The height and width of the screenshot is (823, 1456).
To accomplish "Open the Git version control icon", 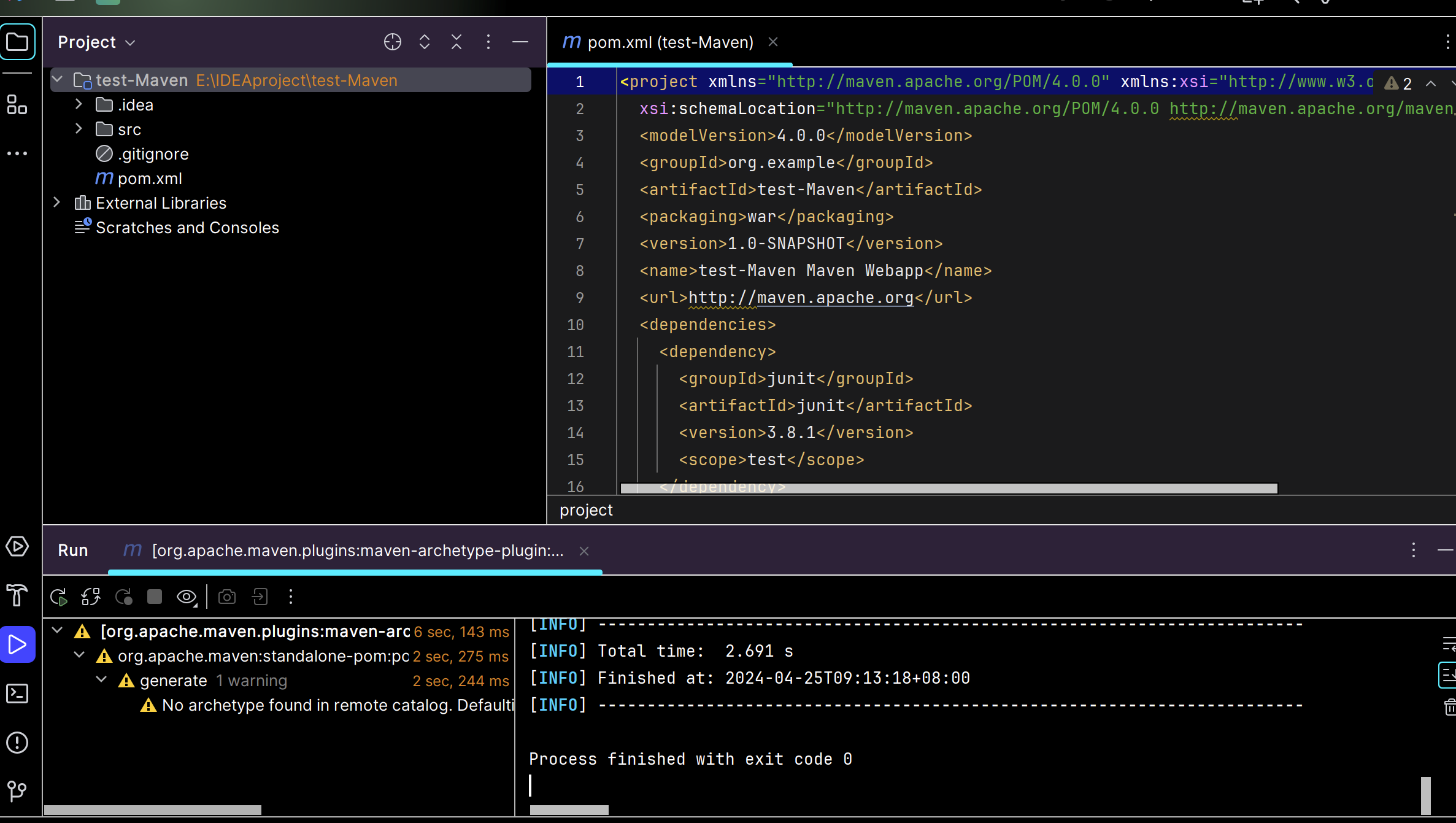I will 17,792.
